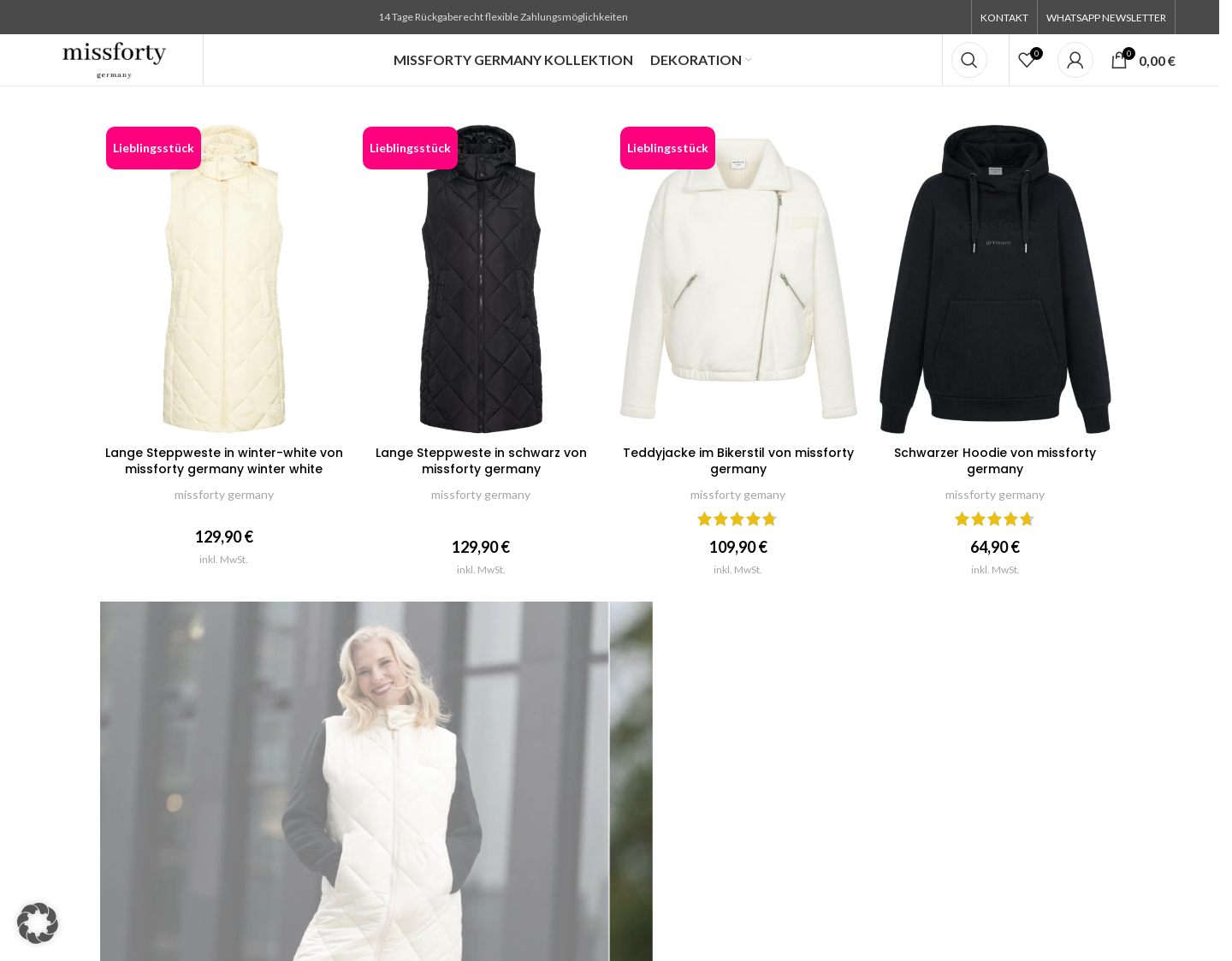
Task: Click brand link under winter-white Steppweste
Action: click(x=224, y=495)
